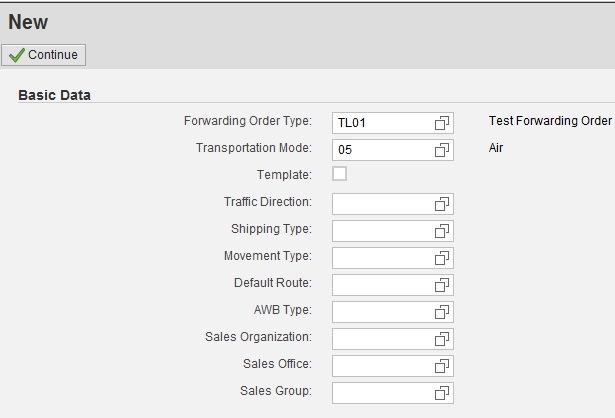The height and width of the screenshot is (418, 615).
Task: Open value help icon for AWB Type
Action: pos(442,313)
